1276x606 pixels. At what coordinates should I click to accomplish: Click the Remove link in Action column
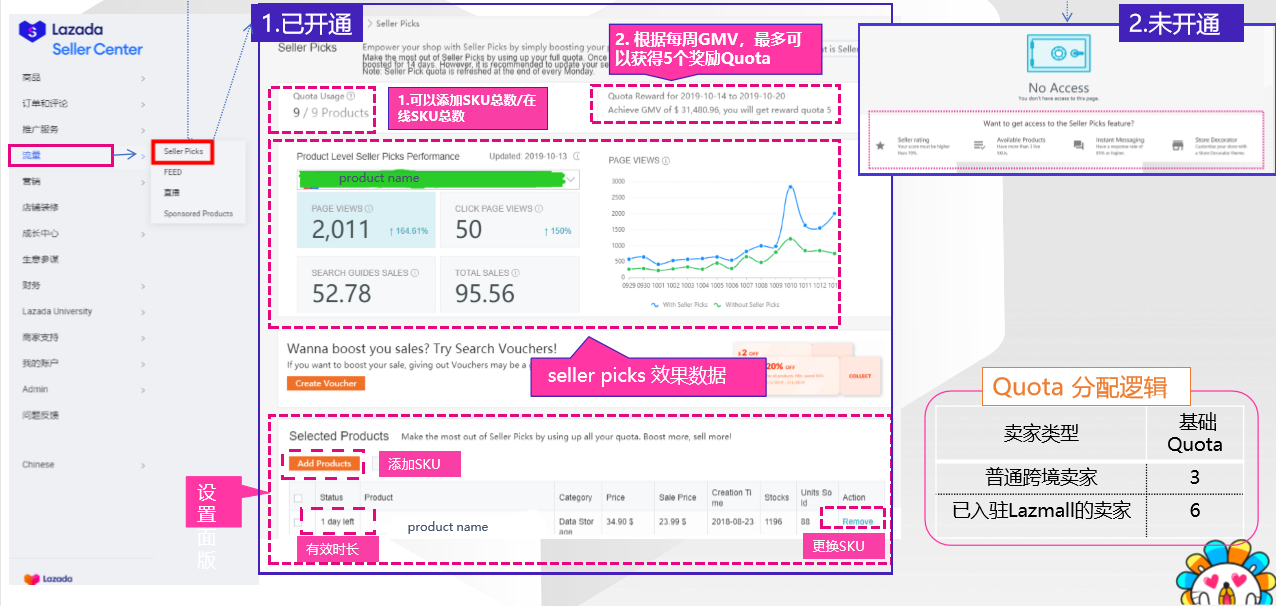pyautogui.click(x=857, y=522)
